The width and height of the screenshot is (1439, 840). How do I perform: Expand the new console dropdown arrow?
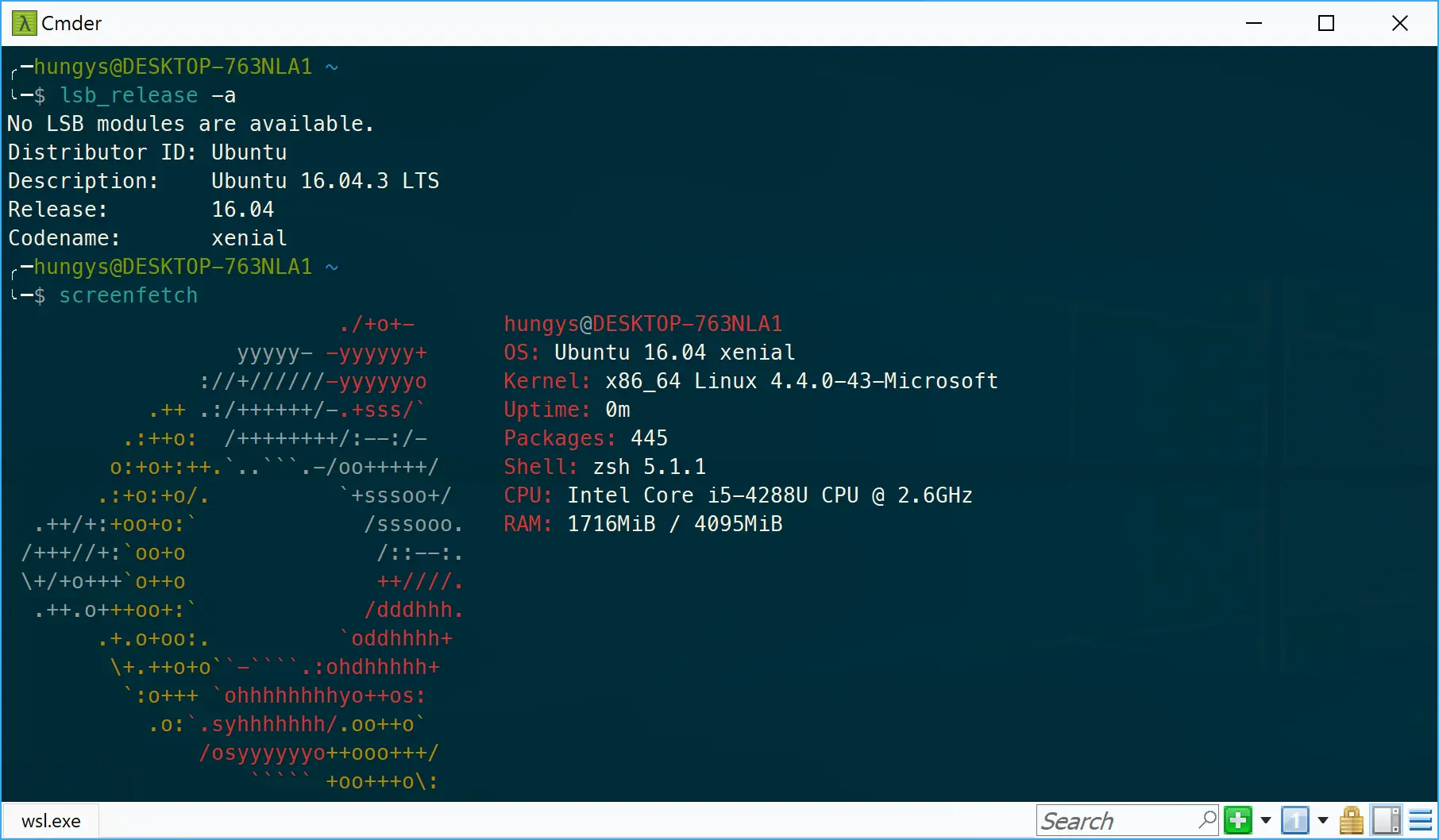click(x=1266, y=820)
